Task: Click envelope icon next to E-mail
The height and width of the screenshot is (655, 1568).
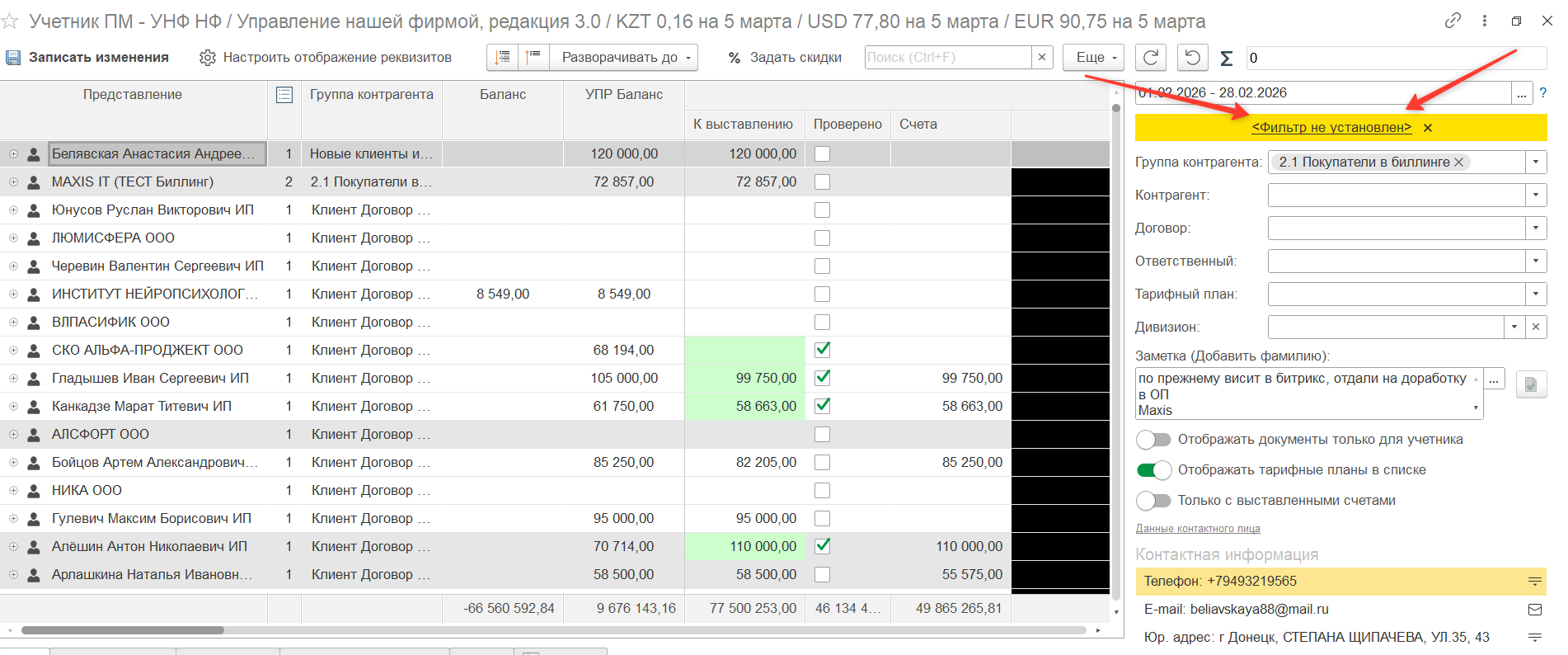Action: [x=1534, y=610]
